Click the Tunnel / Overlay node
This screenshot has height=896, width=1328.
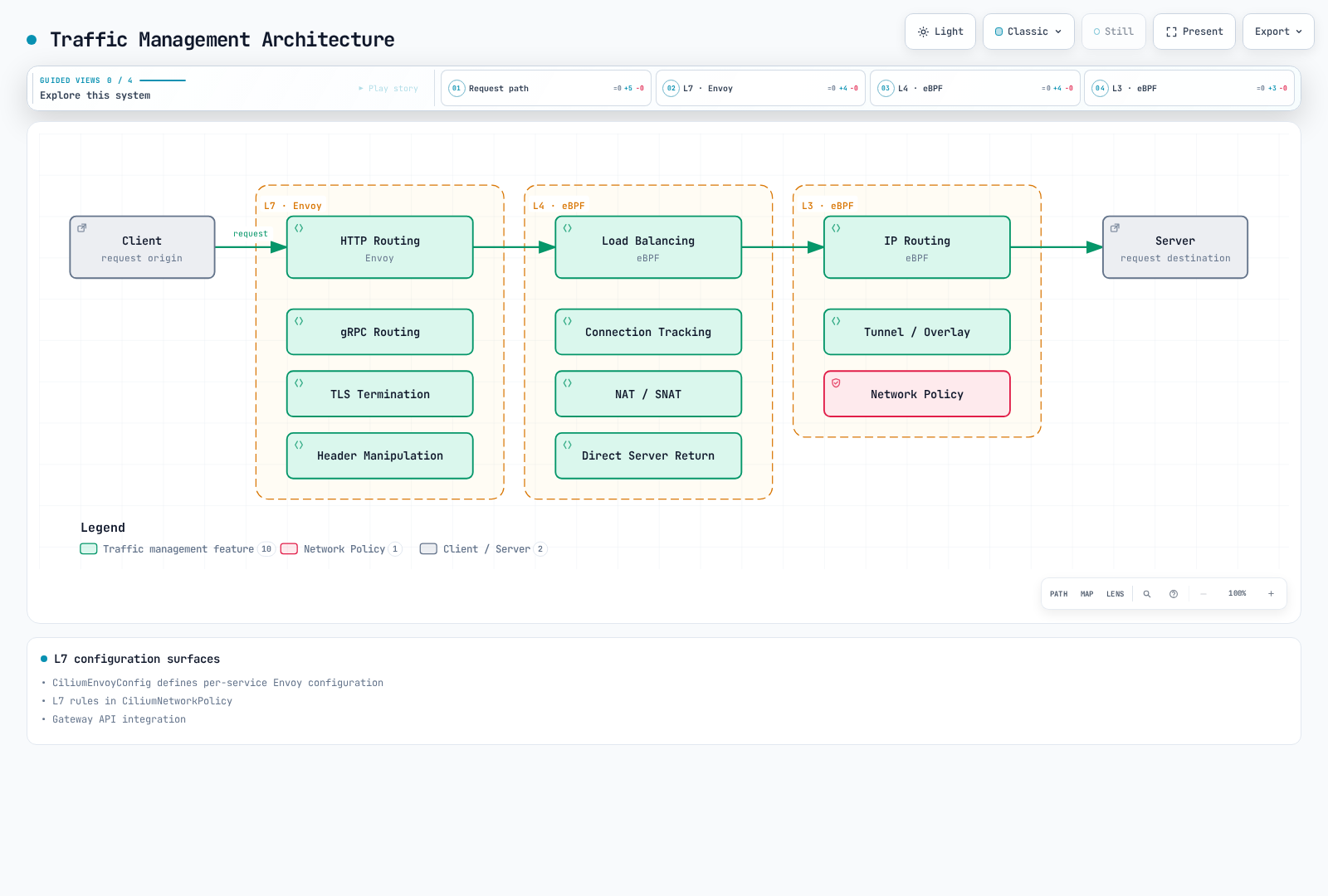(917, 332)
